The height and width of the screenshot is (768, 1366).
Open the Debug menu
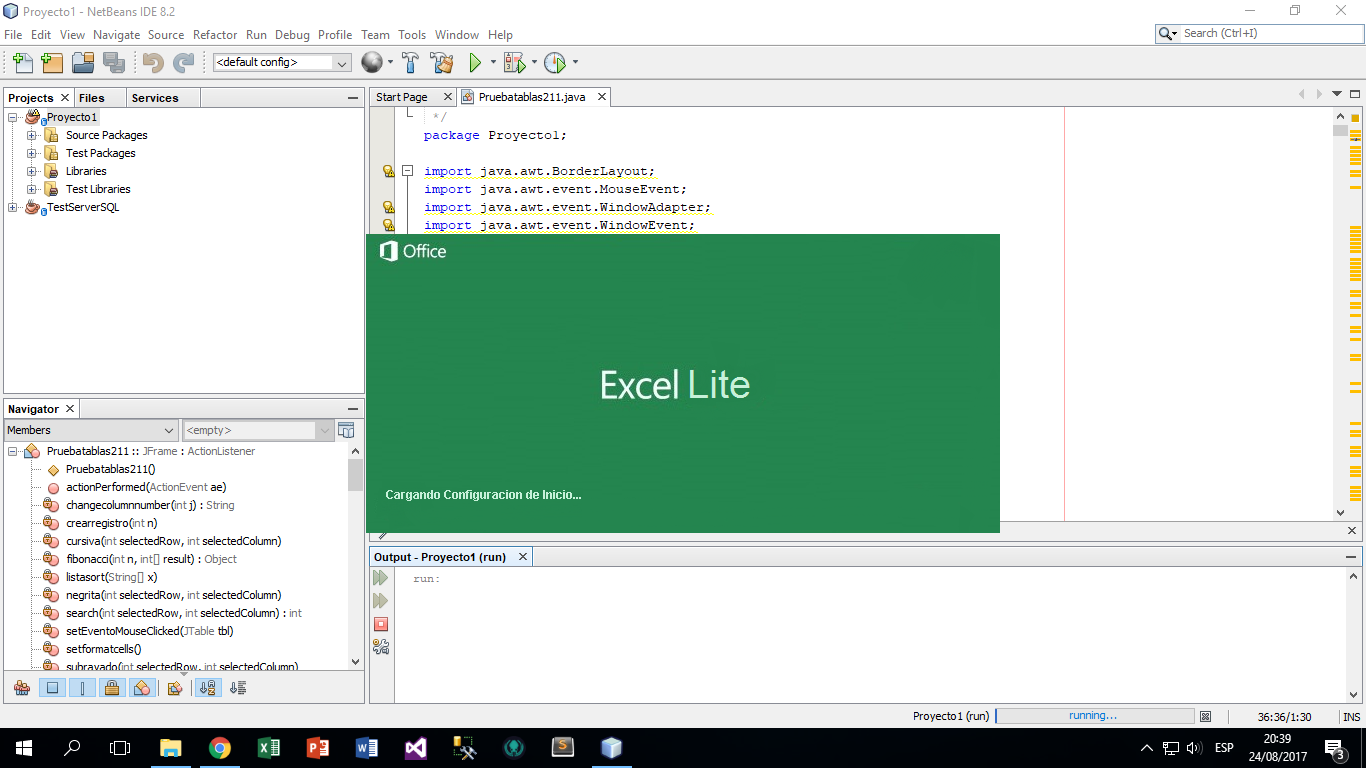tap(292, 34)
